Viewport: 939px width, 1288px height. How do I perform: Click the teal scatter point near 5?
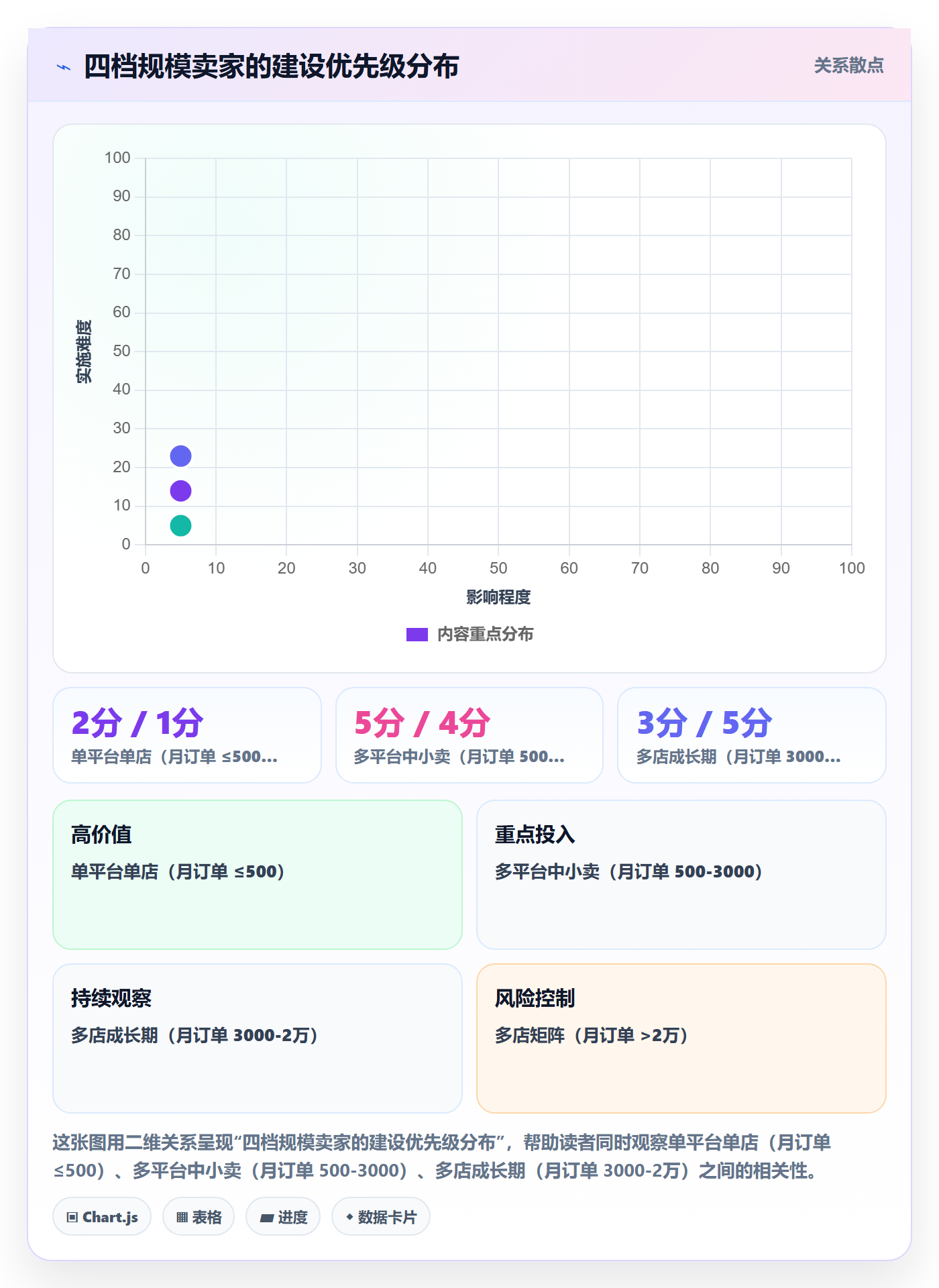click(x=180, y=526)
